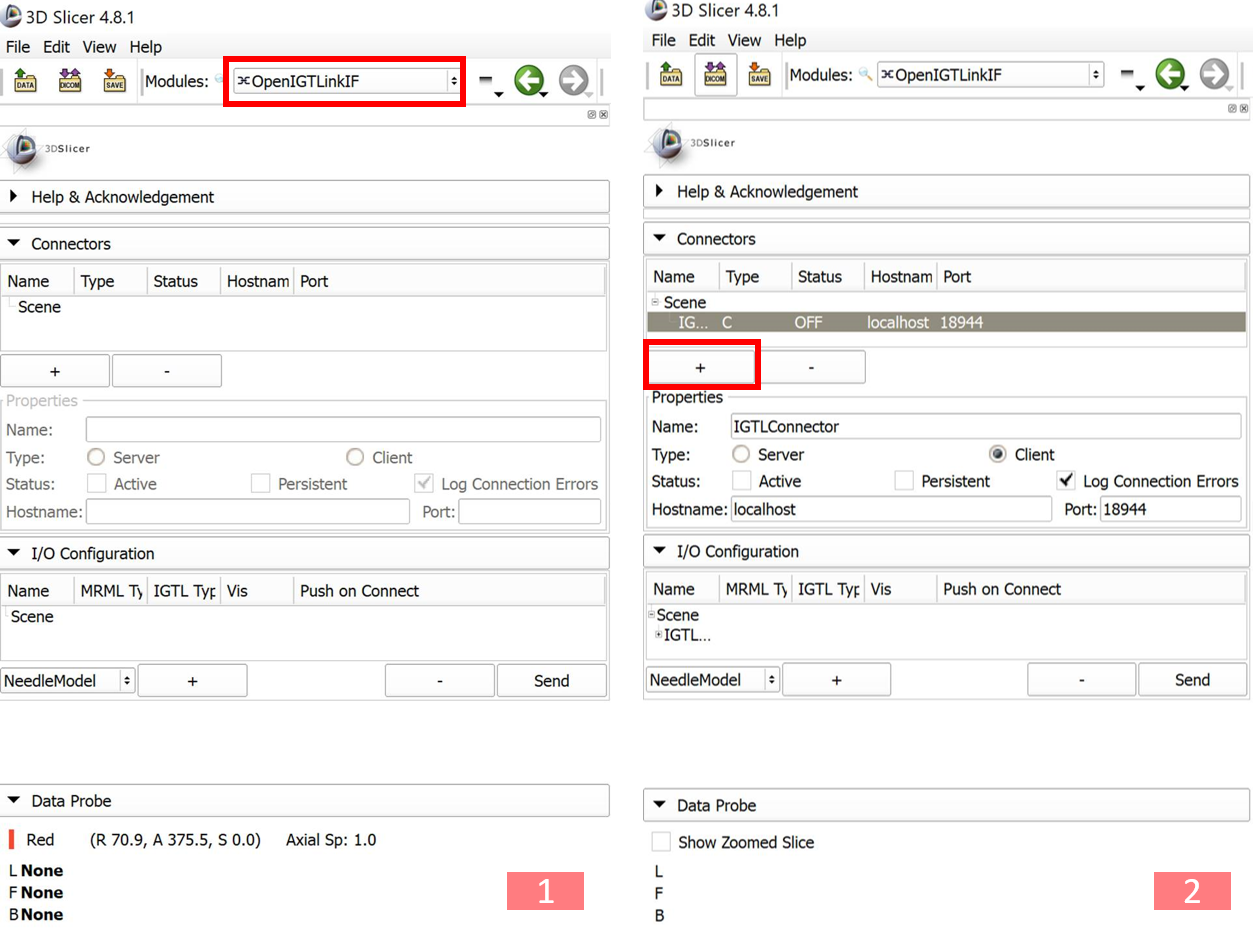Open the NeedleModel dropdown in right window
This screenshot has height=936, width=1253.
pyautogui.click(x=712, y=680)
